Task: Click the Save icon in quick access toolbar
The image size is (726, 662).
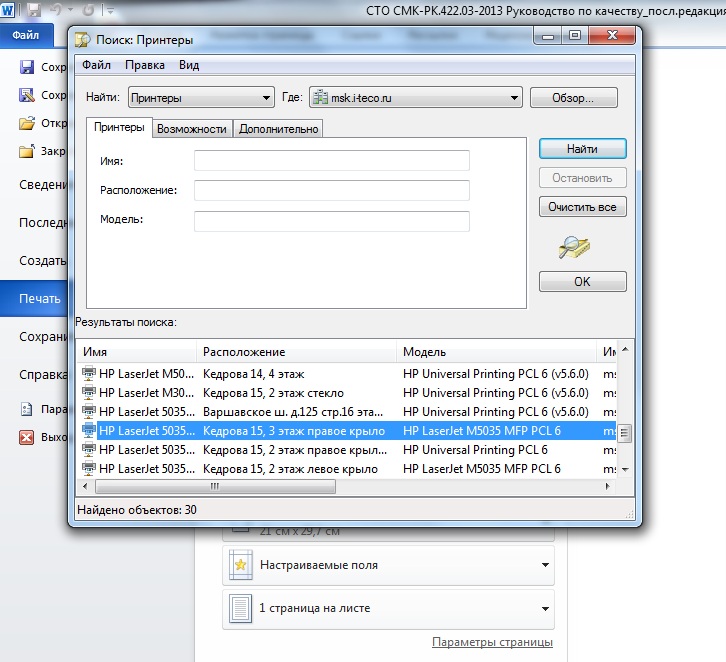Action: (33, 10)
